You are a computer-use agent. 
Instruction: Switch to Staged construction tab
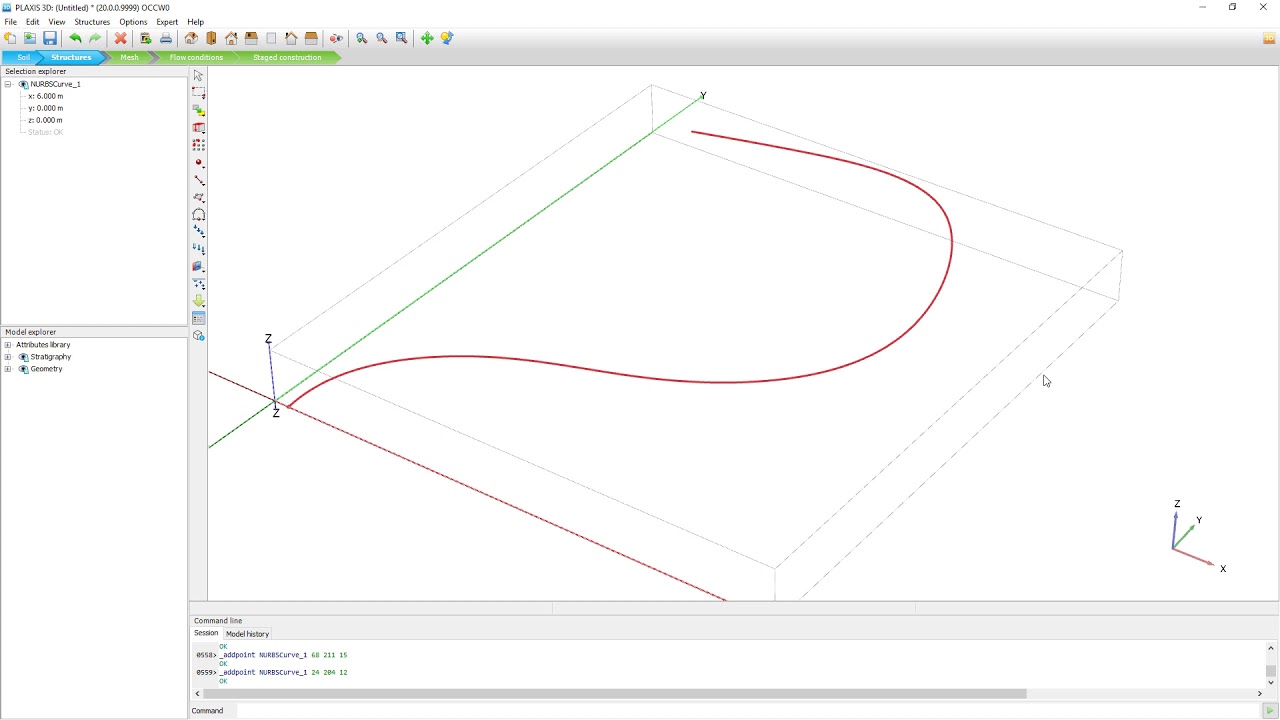click(x=287, y=57)
